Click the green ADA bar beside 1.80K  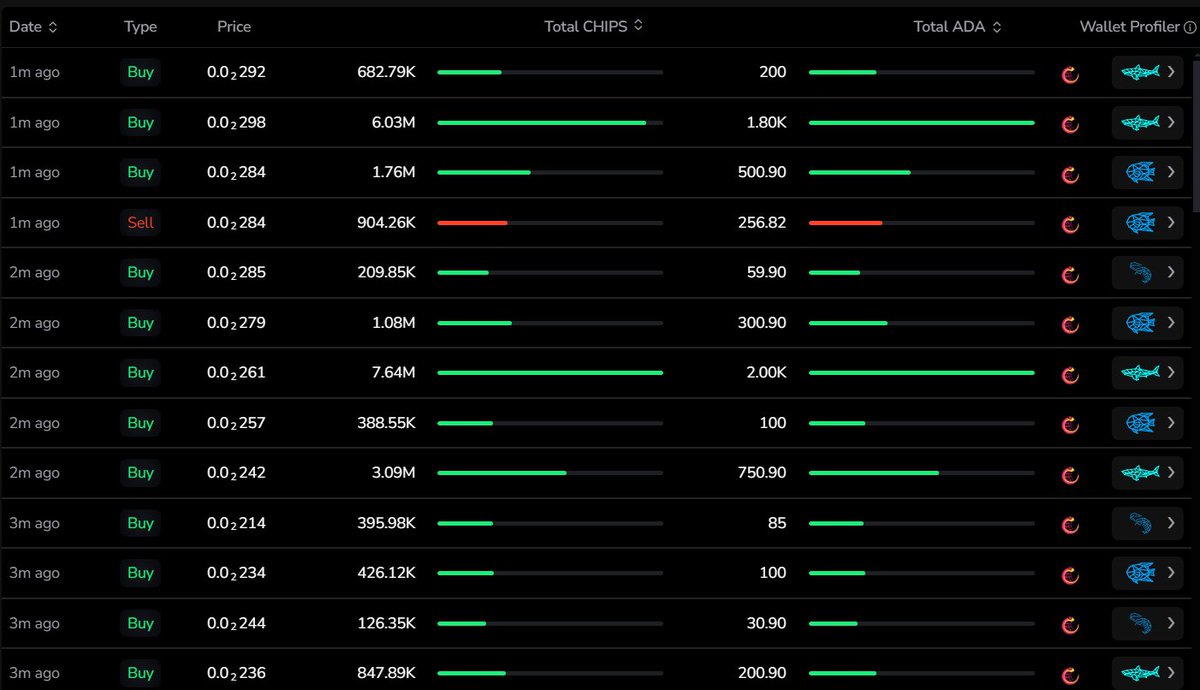[x=921, y=122]
